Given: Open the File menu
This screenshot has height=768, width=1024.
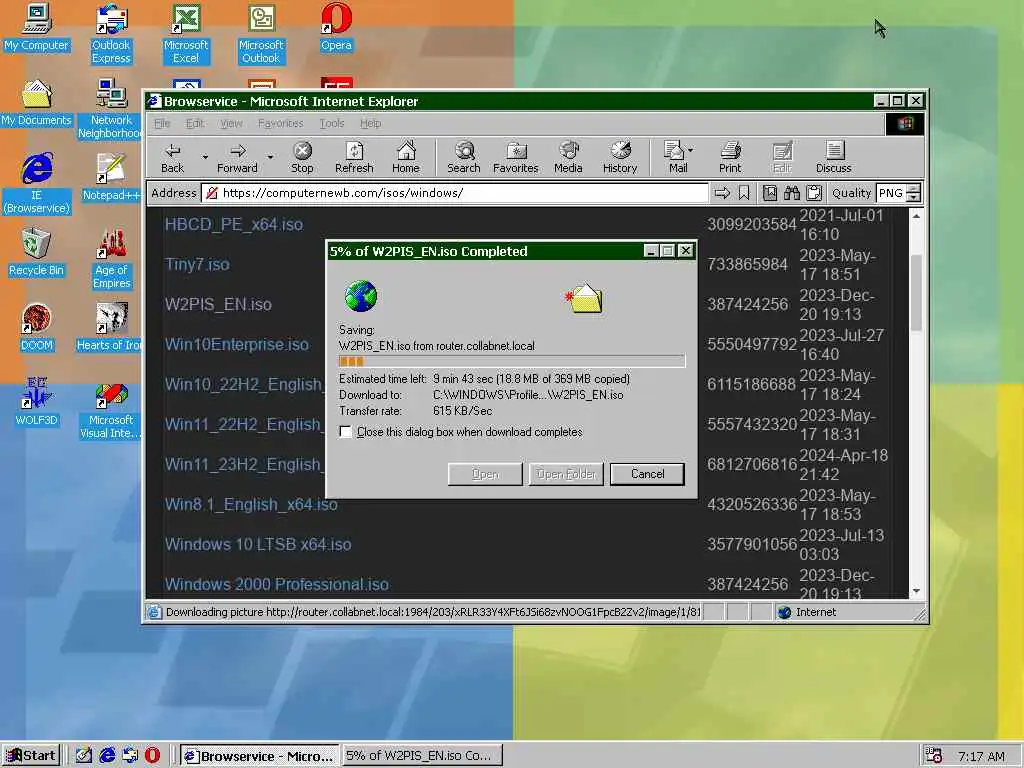Looking at the screenshot, I should coord(162,123).
